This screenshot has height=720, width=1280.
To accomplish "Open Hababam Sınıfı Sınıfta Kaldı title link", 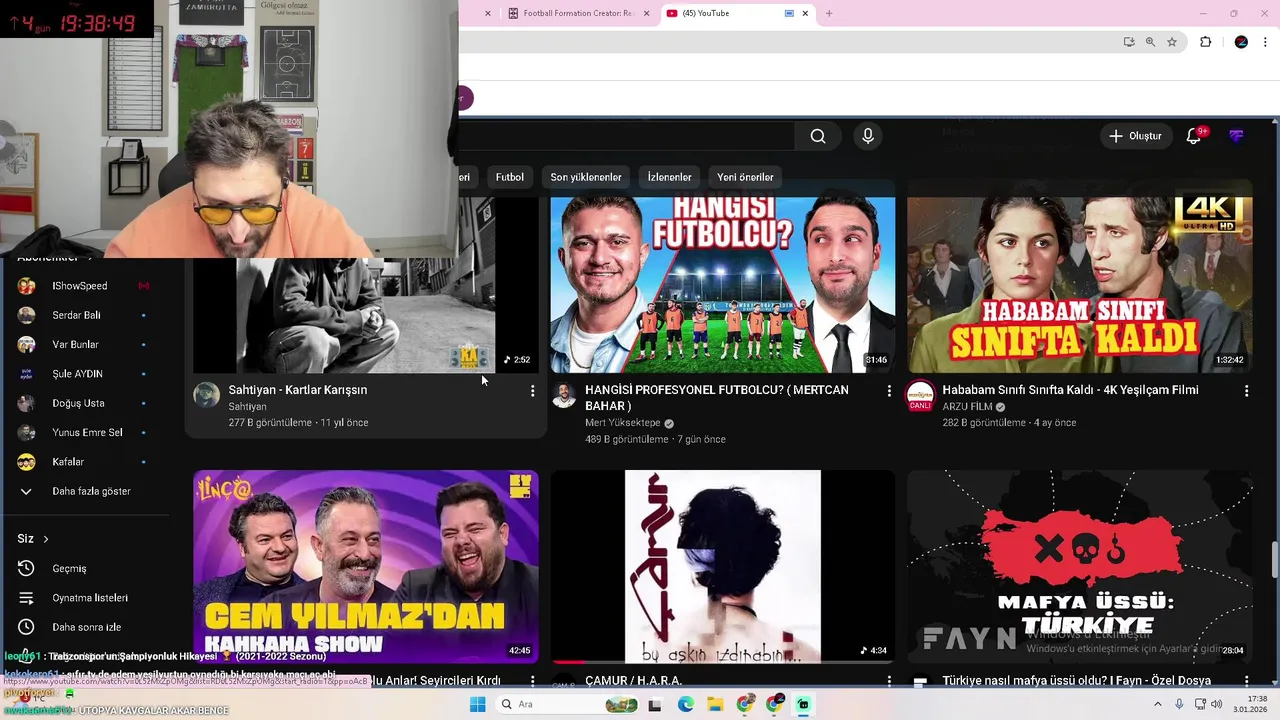I will pyautogui.click(x=1070, y=390).
